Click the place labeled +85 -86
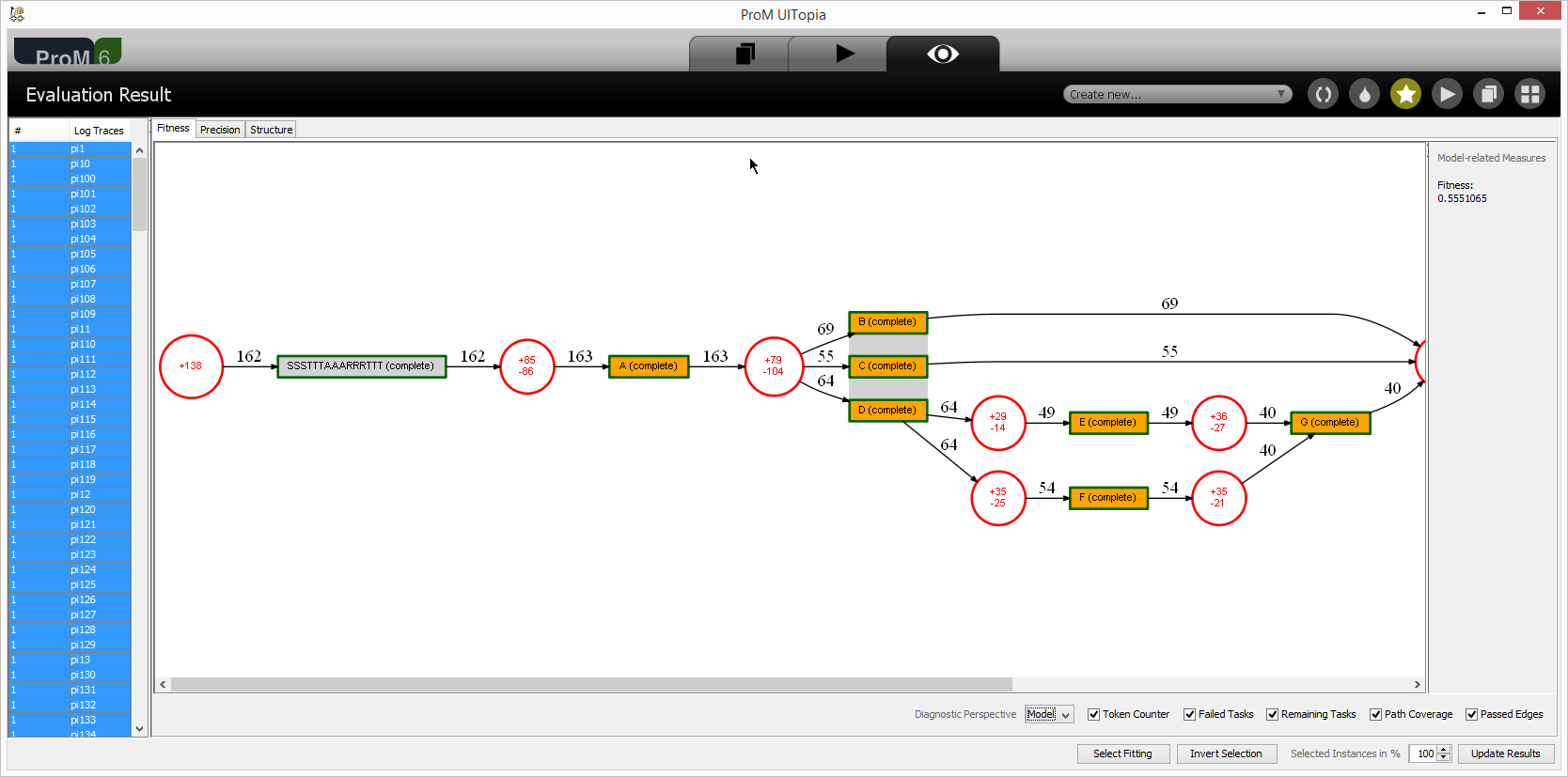This screenshot has width=1568, height=777. 526,366
